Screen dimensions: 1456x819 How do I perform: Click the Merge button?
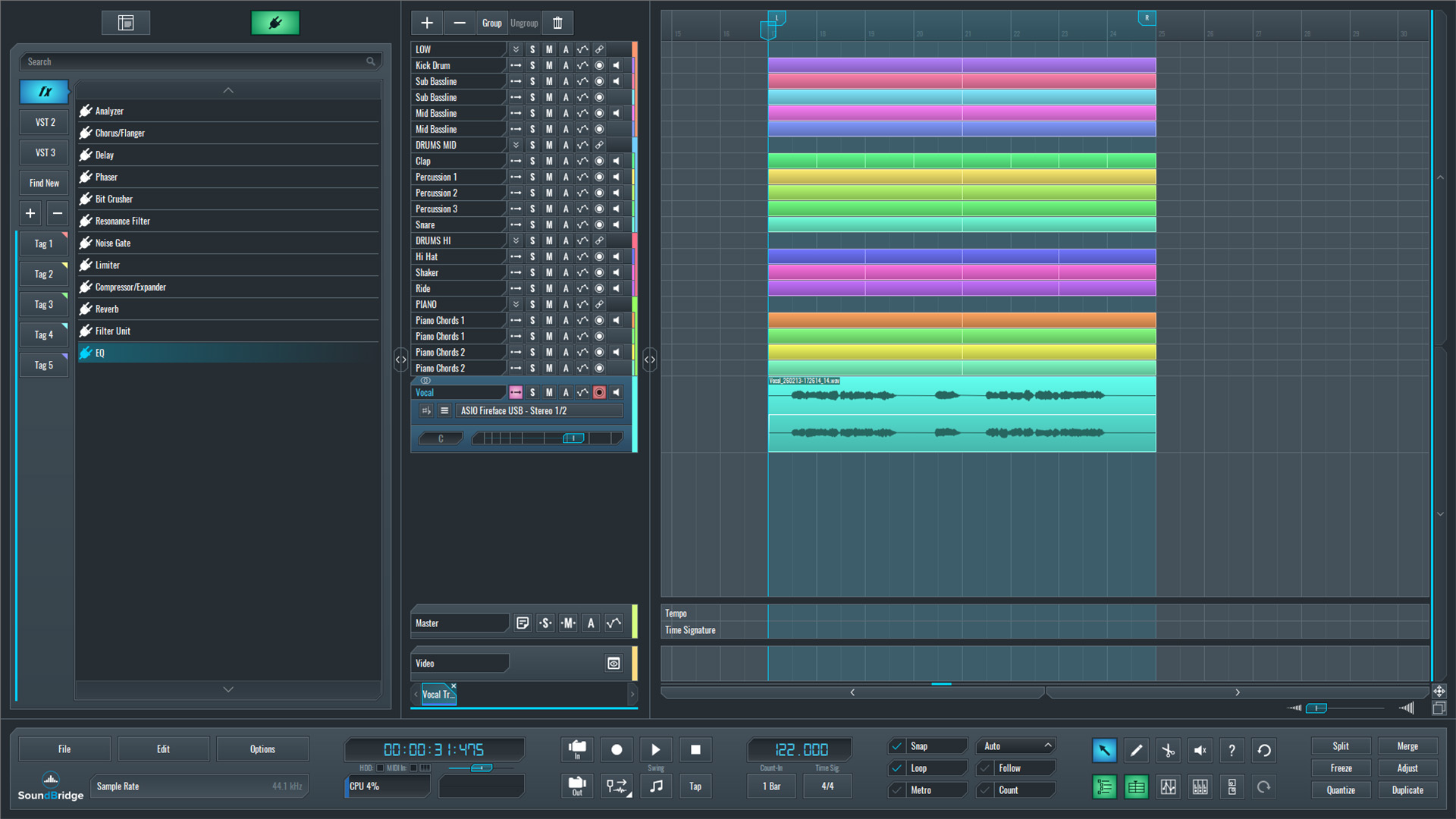[1407, 746]
